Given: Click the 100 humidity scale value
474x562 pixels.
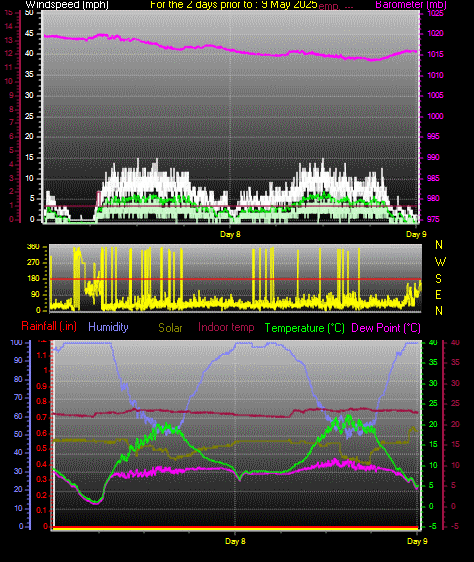Looking at the screenshot, I should [16, 342].
